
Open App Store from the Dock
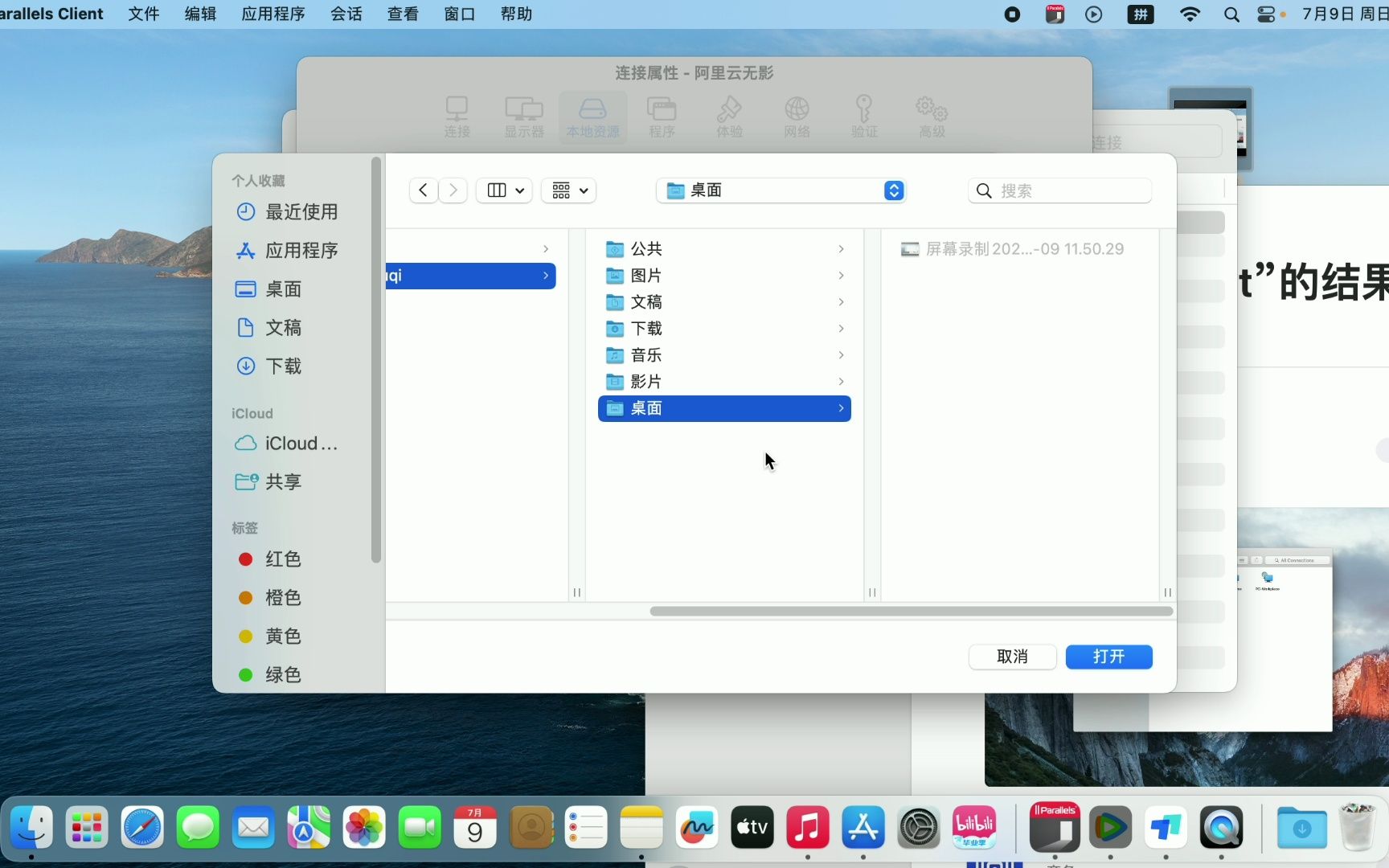863,827
